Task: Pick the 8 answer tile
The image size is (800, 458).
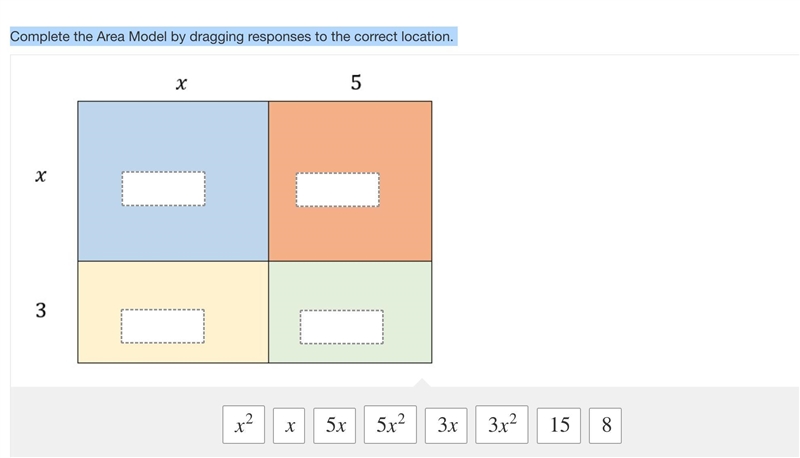Action: point(605,425)
